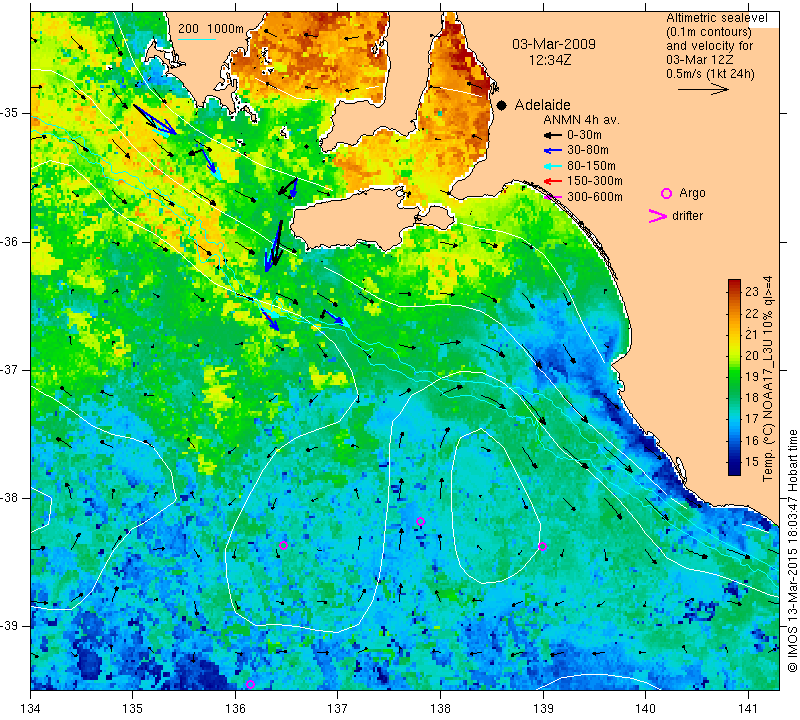This screenshot has width=800, height=720.
Task: Select the Argo float marker near 136.5°E
Action: [284, 545]
